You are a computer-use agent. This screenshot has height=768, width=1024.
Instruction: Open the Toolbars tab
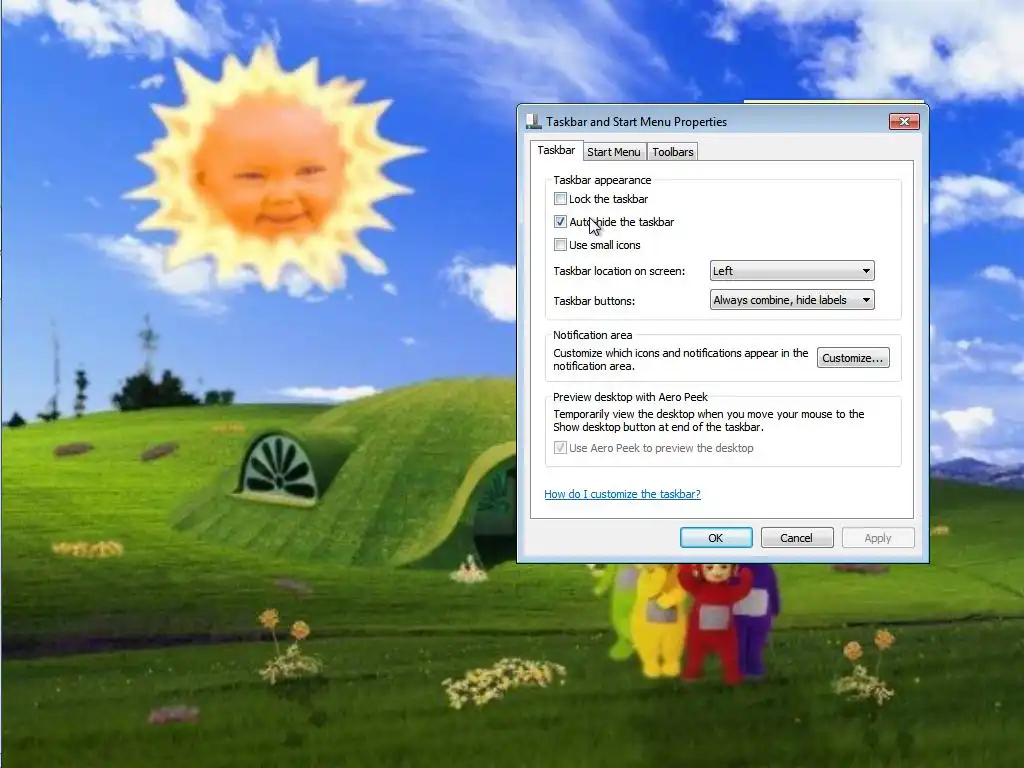tap(672, 152)
